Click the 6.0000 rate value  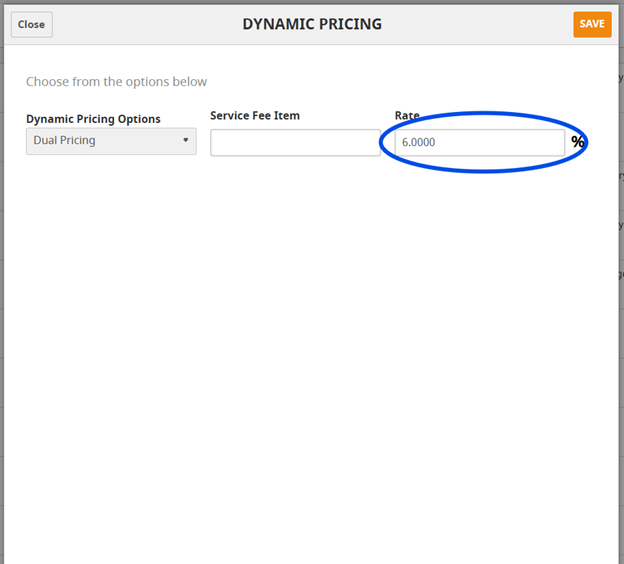(x=418, y=143)
